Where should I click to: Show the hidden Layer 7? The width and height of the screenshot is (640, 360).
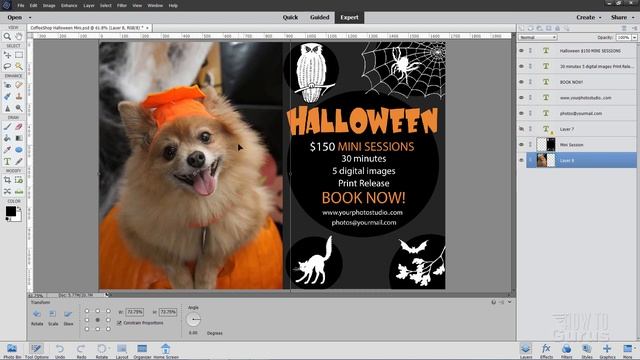pyautogui.click(x=521, y=129)
